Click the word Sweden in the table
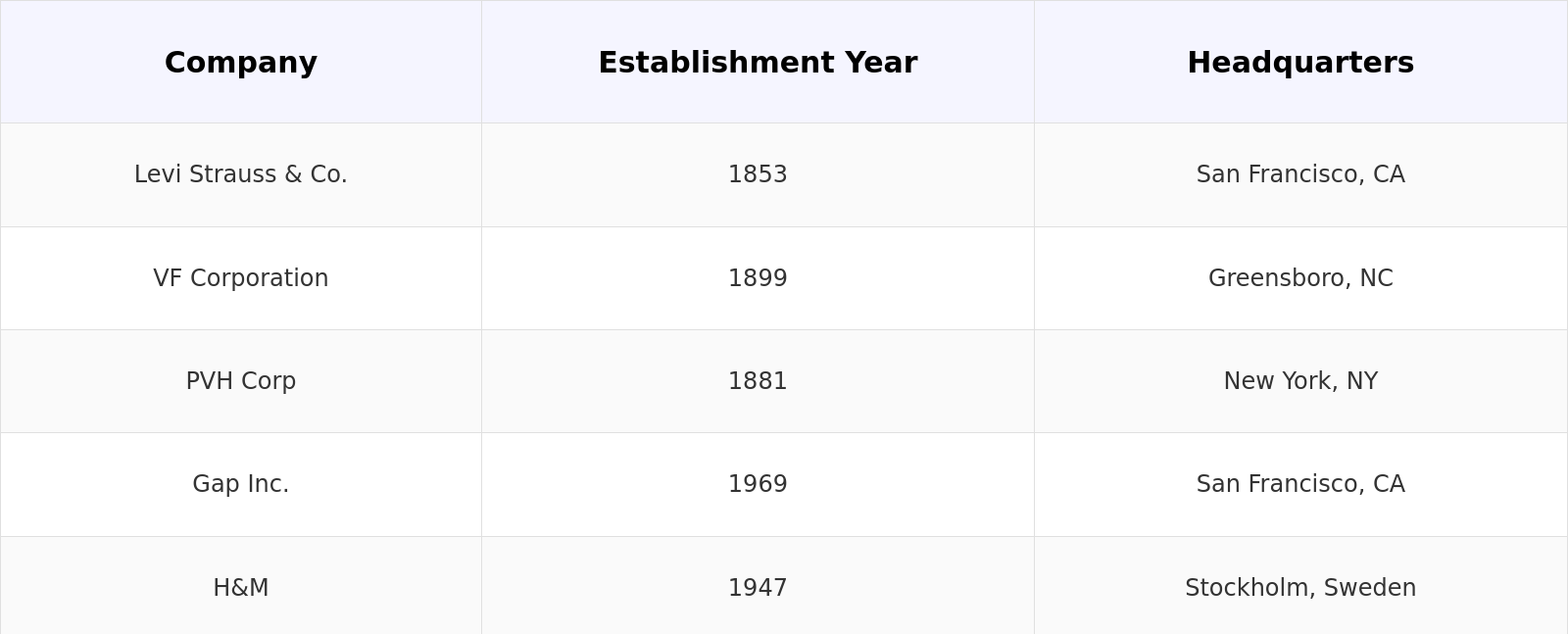This screenshot has height=634, width=1568. tap(1370, 588)
